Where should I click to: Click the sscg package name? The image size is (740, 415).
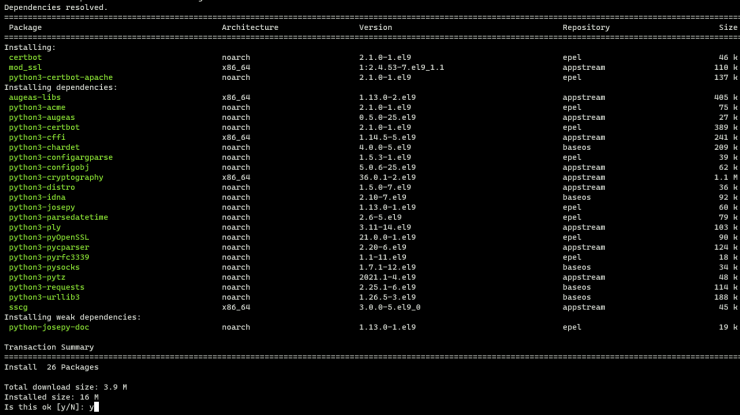click(x=18, y=307)
